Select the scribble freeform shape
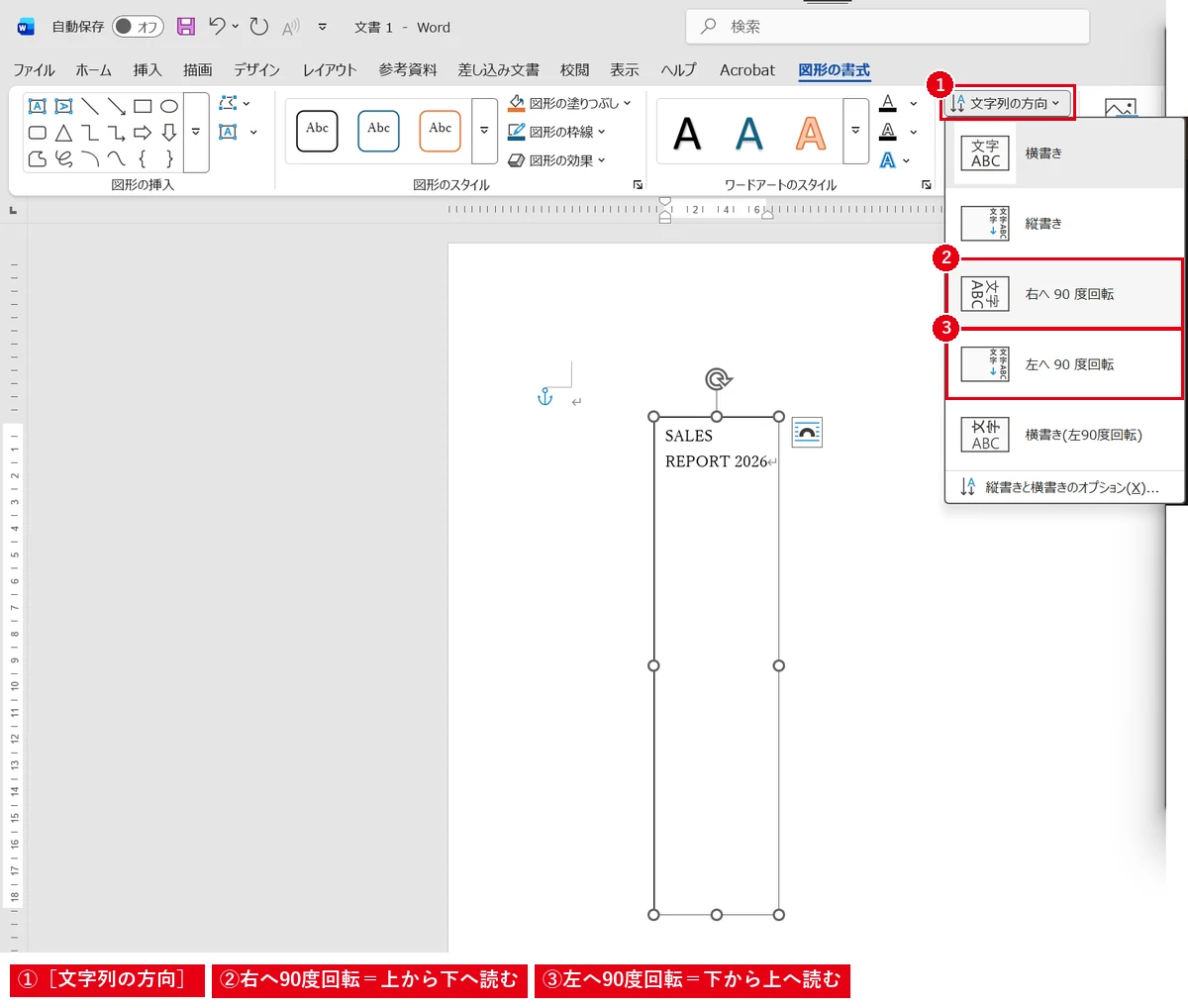This screenshot has width=1188, height=1008. 63,158
